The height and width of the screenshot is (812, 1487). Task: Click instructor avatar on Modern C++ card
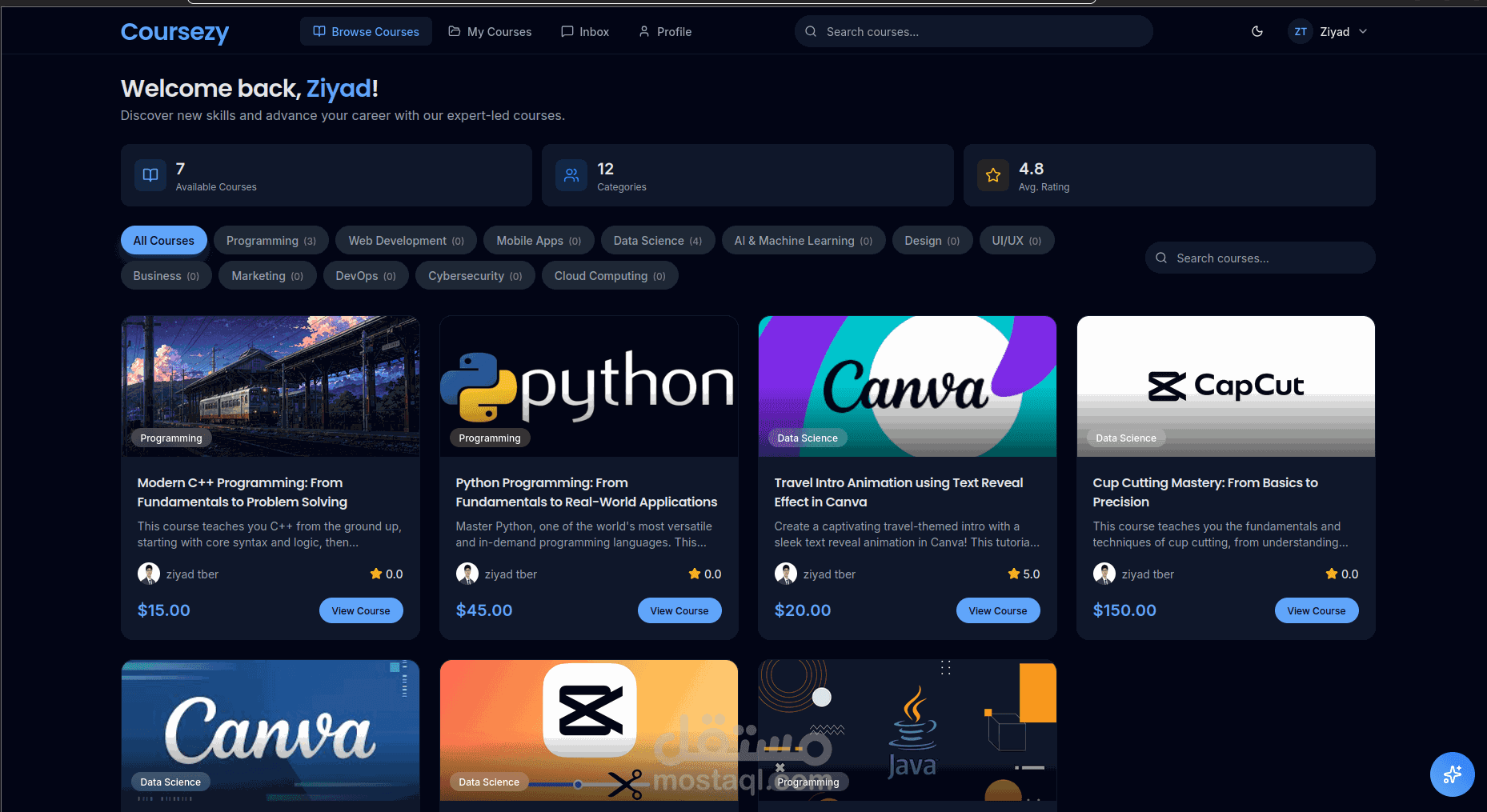tap(148, 574)
